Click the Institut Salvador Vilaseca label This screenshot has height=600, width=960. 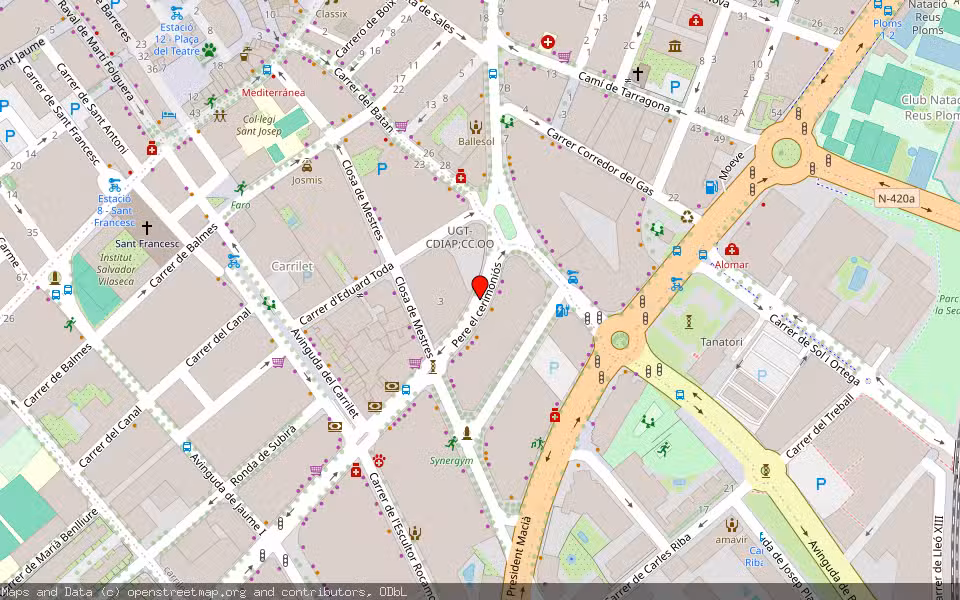click(116, 269)
